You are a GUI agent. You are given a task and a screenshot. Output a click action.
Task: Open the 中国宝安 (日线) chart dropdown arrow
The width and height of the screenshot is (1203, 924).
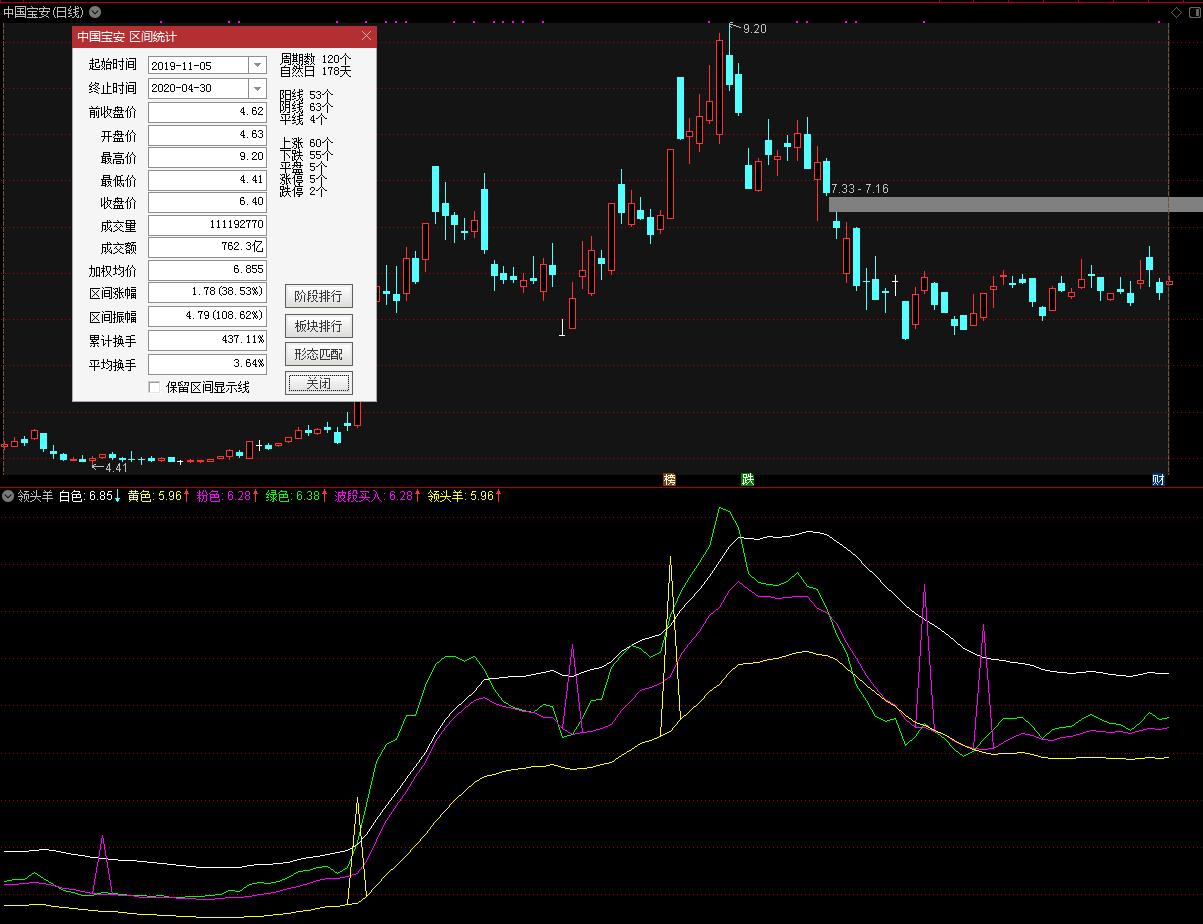tap(95, 12)
